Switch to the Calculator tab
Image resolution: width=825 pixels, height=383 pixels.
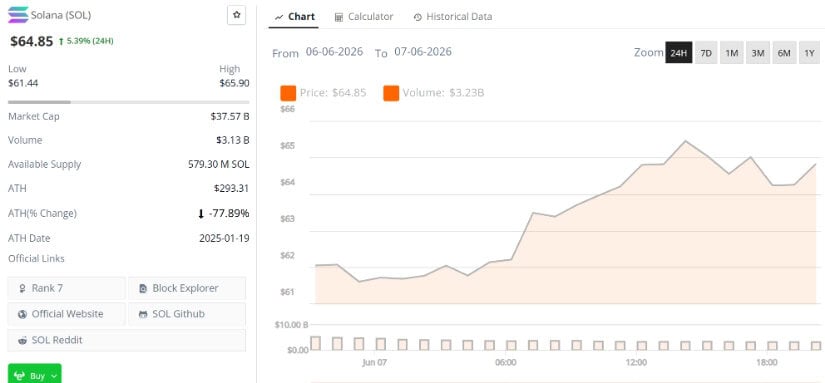point(364,17)
